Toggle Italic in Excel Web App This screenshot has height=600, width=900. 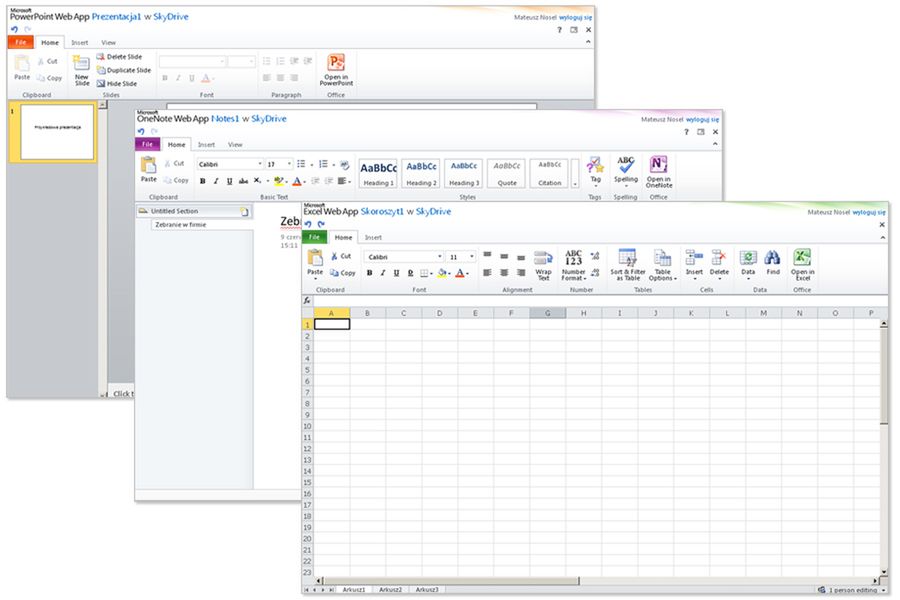tap(383, 273)
